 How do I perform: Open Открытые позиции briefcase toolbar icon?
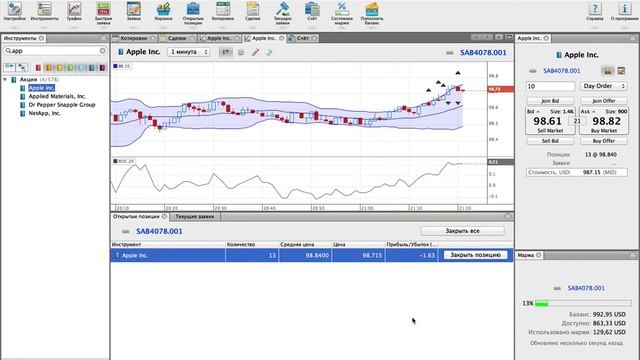tap(193, 13)
